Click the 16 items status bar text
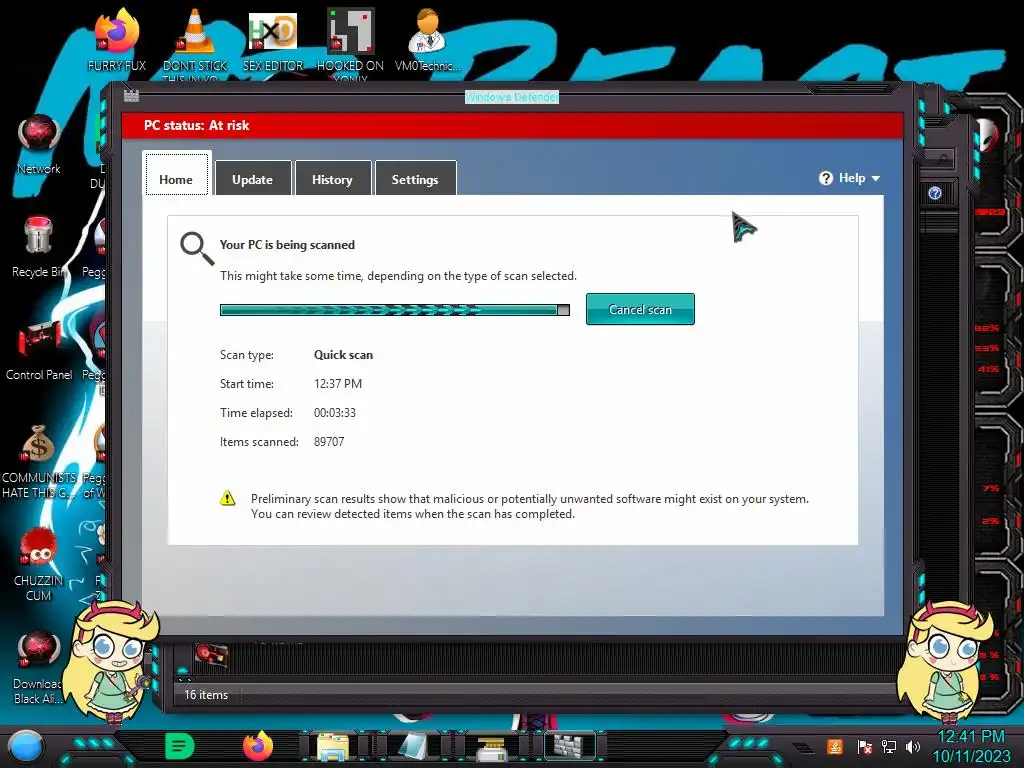Screen dimensions: 1024x768 click(206, 695)
